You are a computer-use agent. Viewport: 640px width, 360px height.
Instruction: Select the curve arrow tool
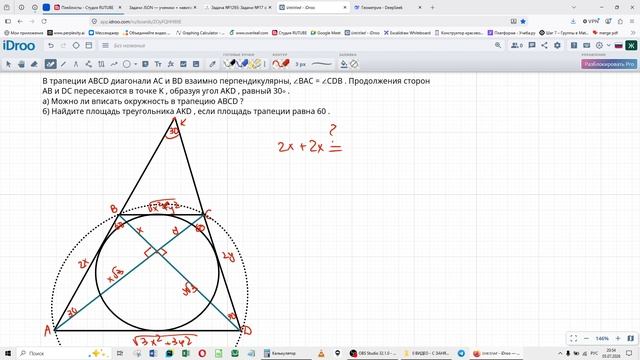coord(114,64)
